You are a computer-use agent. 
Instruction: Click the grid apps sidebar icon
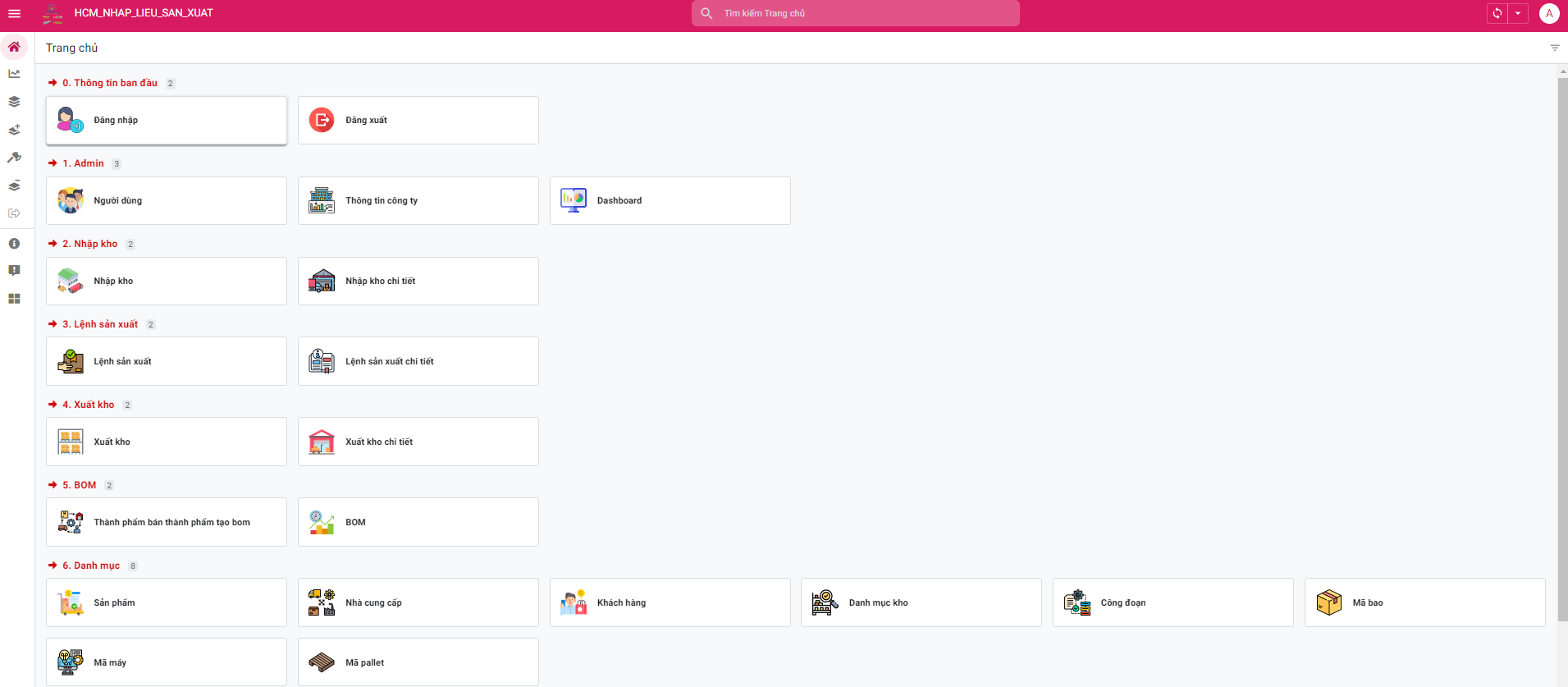click(14, 299)
